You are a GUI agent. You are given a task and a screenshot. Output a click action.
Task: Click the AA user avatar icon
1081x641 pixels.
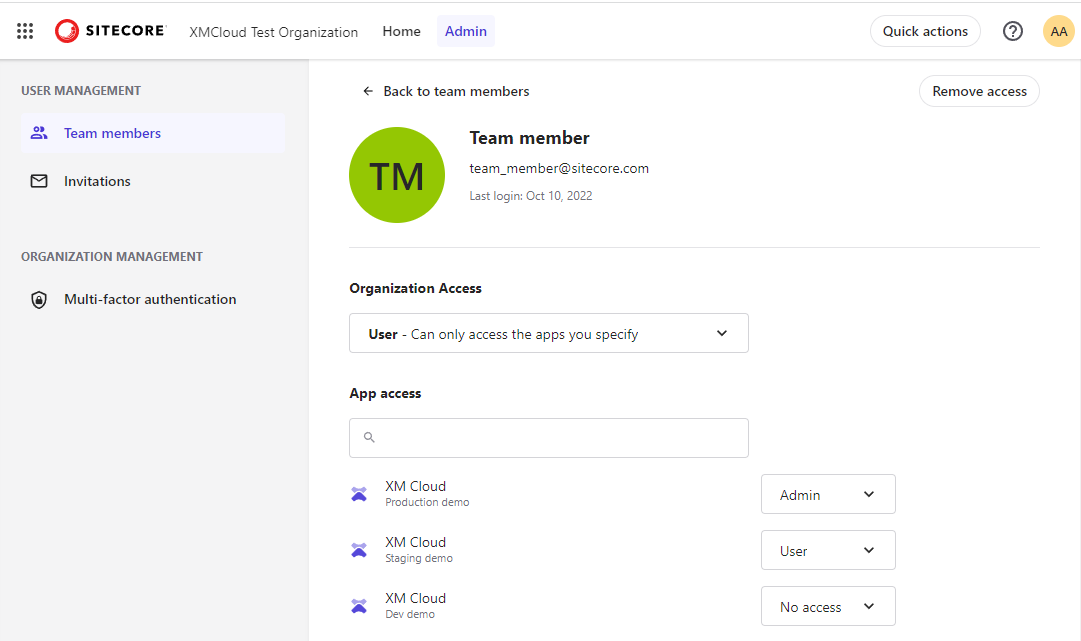pyautogui.click(x=1058, y=31)
